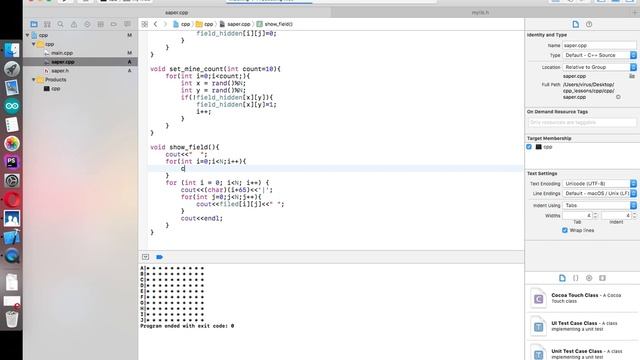Toggle the Wrap lines checkbox
The height and width of the screenshot is (360, 640).
[564, 230]
